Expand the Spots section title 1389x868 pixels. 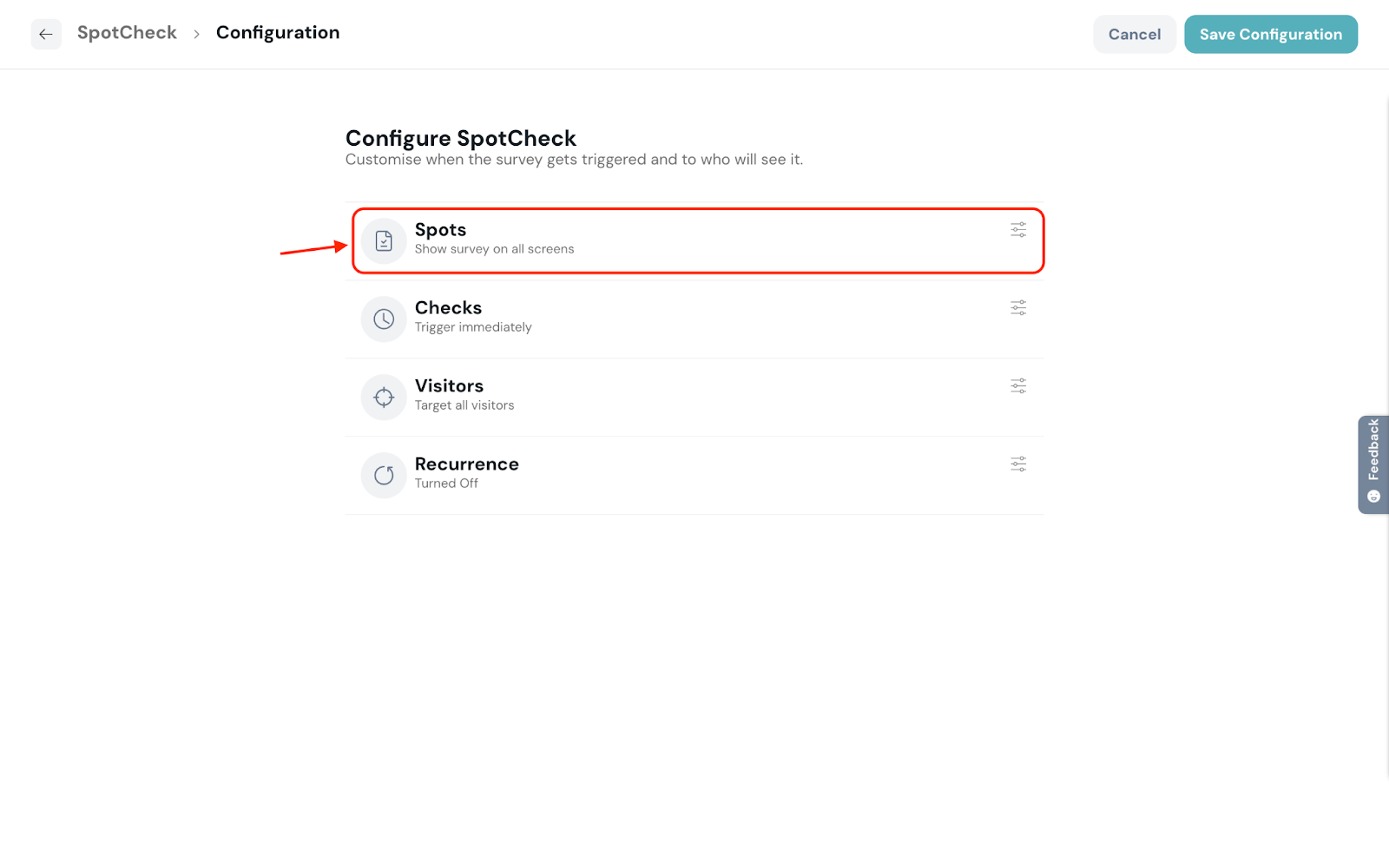click(x=440, y=230)
